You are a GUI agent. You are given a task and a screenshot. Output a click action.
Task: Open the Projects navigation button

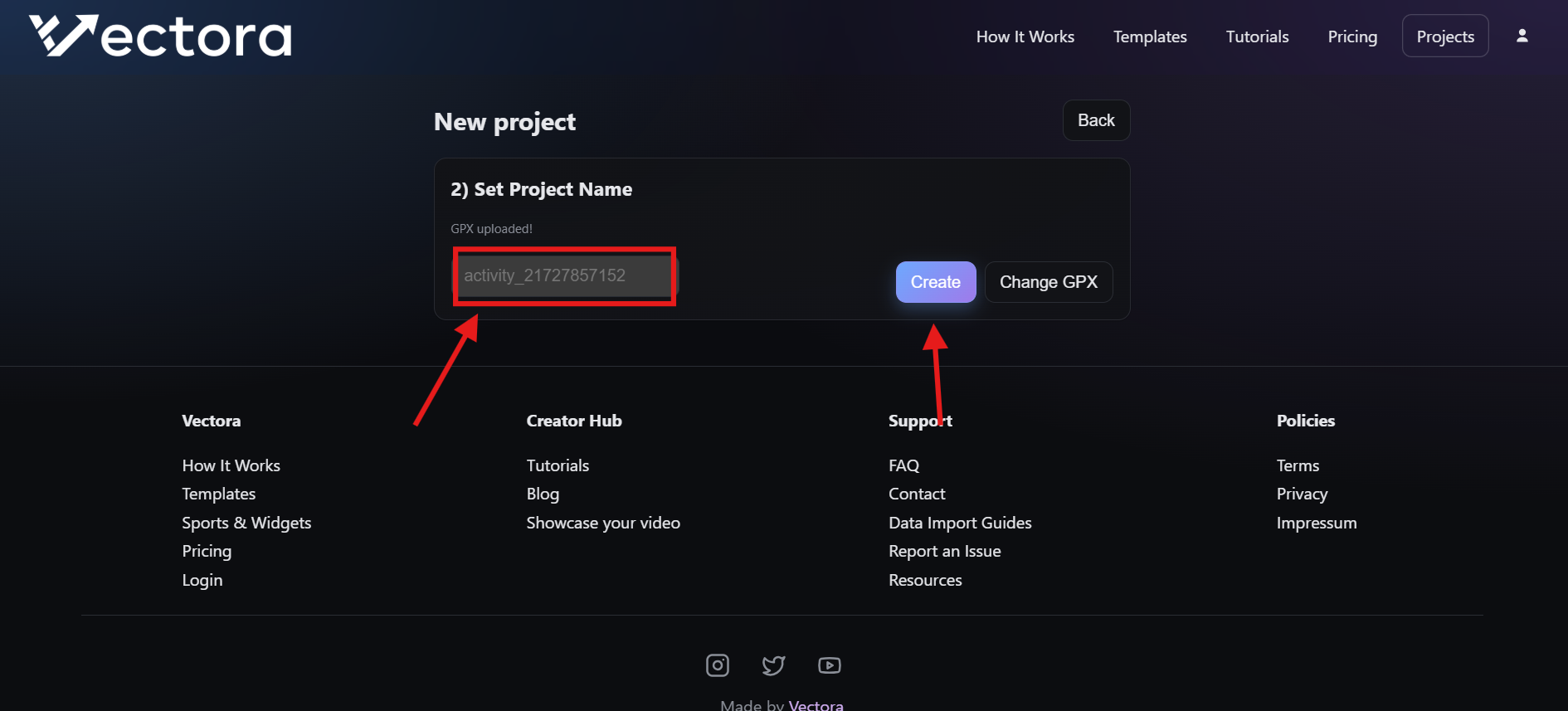(x=1445, y=37)
